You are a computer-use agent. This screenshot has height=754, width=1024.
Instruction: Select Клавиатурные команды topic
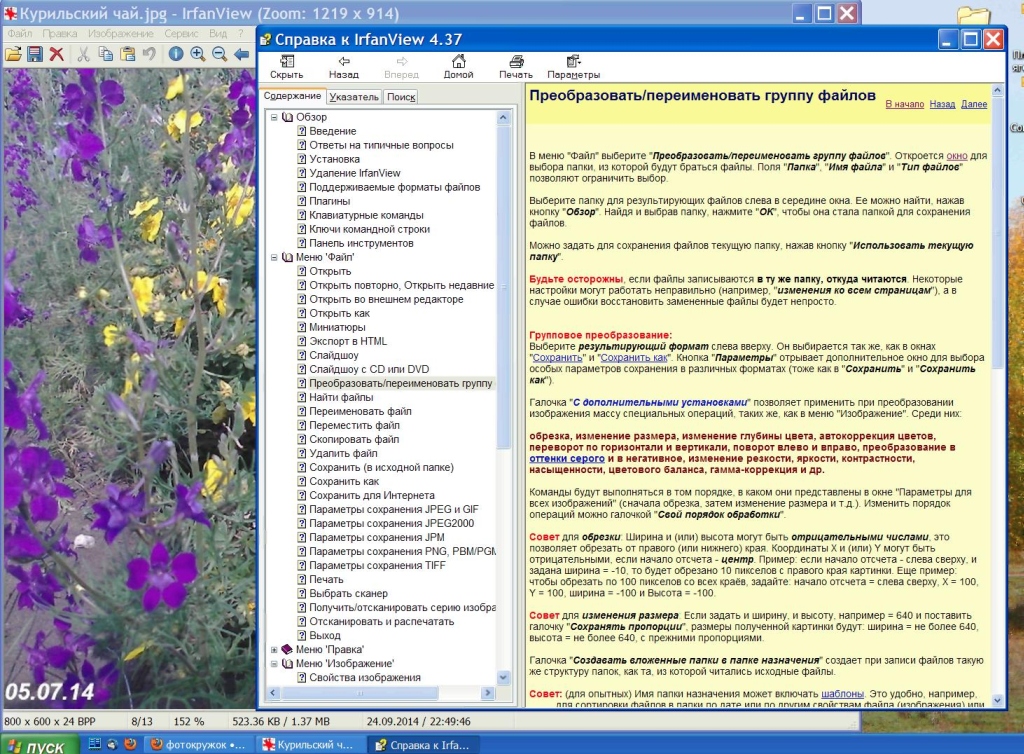point(366,215)
